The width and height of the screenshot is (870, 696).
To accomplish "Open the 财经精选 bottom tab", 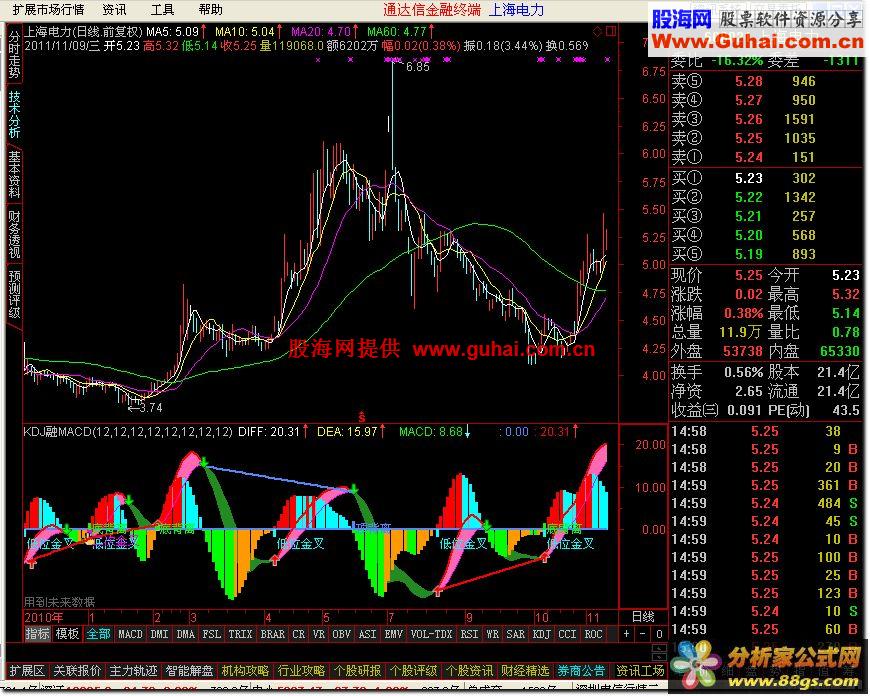I will coord(526,670).
